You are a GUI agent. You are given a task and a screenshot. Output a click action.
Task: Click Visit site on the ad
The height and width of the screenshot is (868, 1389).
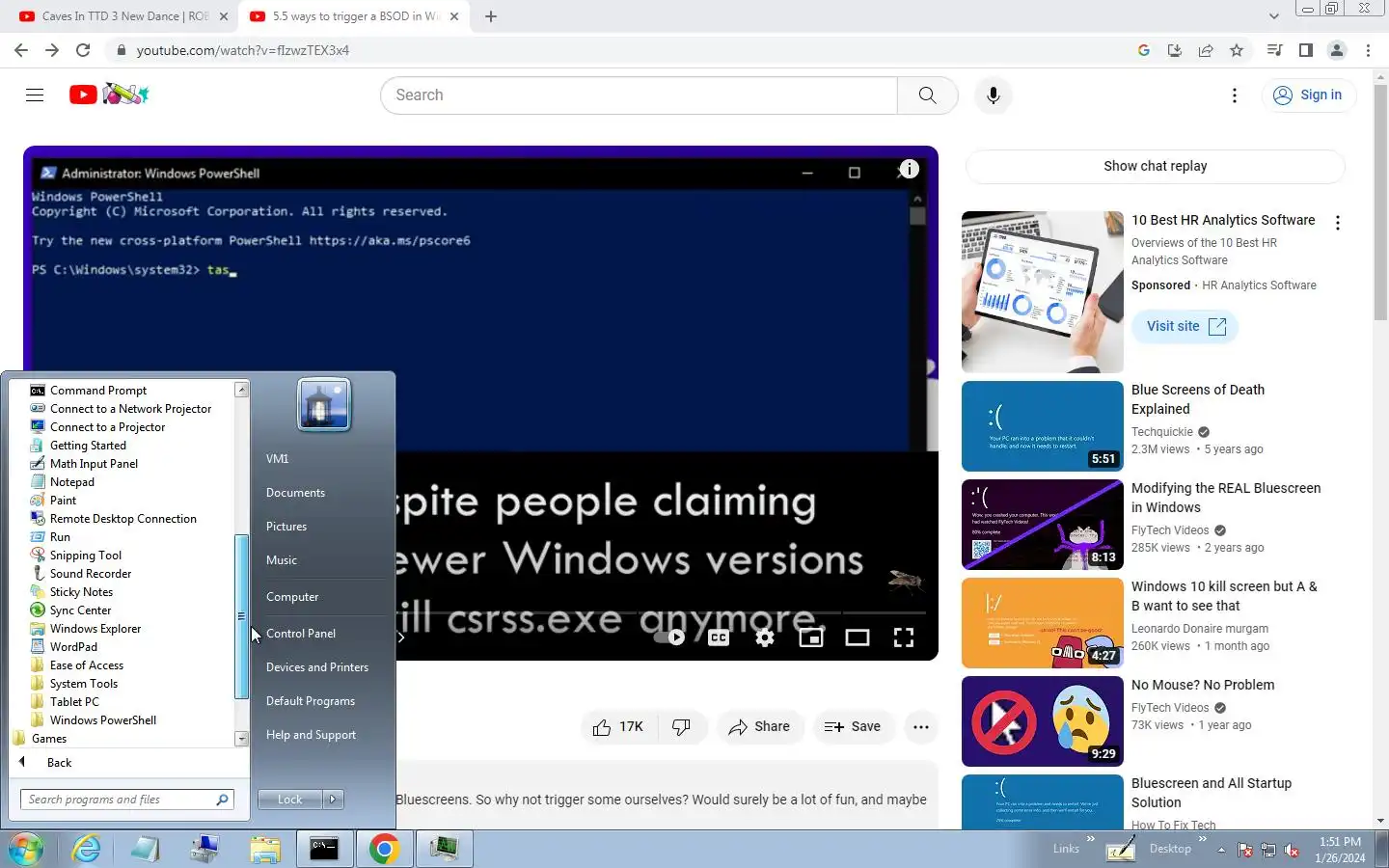tap(1185, 326)
